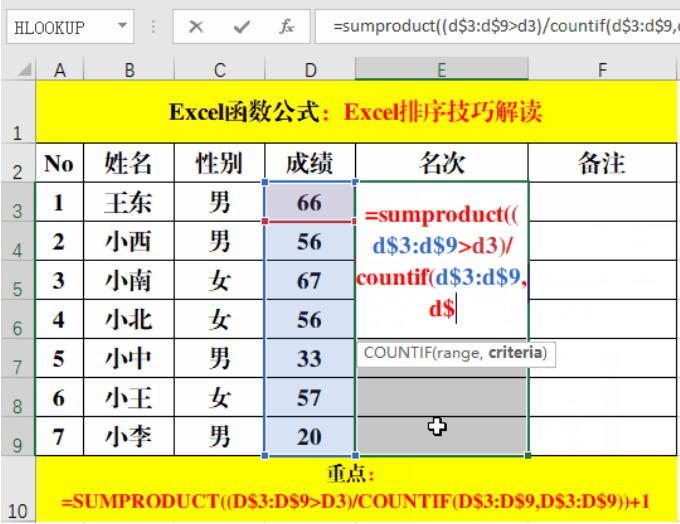Select row 5 header

[x=17, y=280]
